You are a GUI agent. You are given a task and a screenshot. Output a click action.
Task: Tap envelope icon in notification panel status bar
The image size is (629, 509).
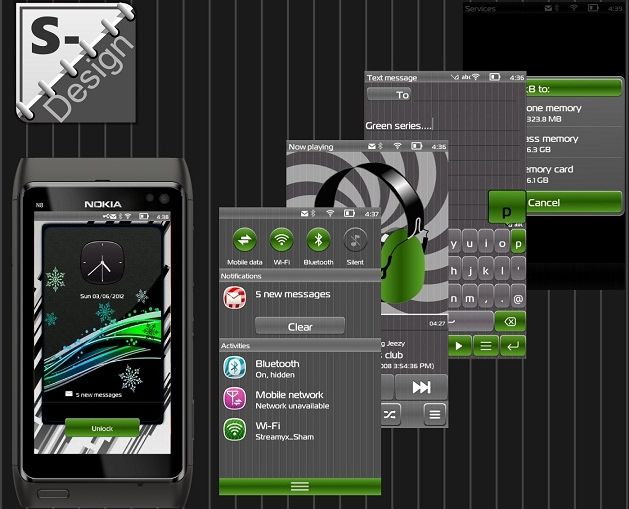coord(304,213)
